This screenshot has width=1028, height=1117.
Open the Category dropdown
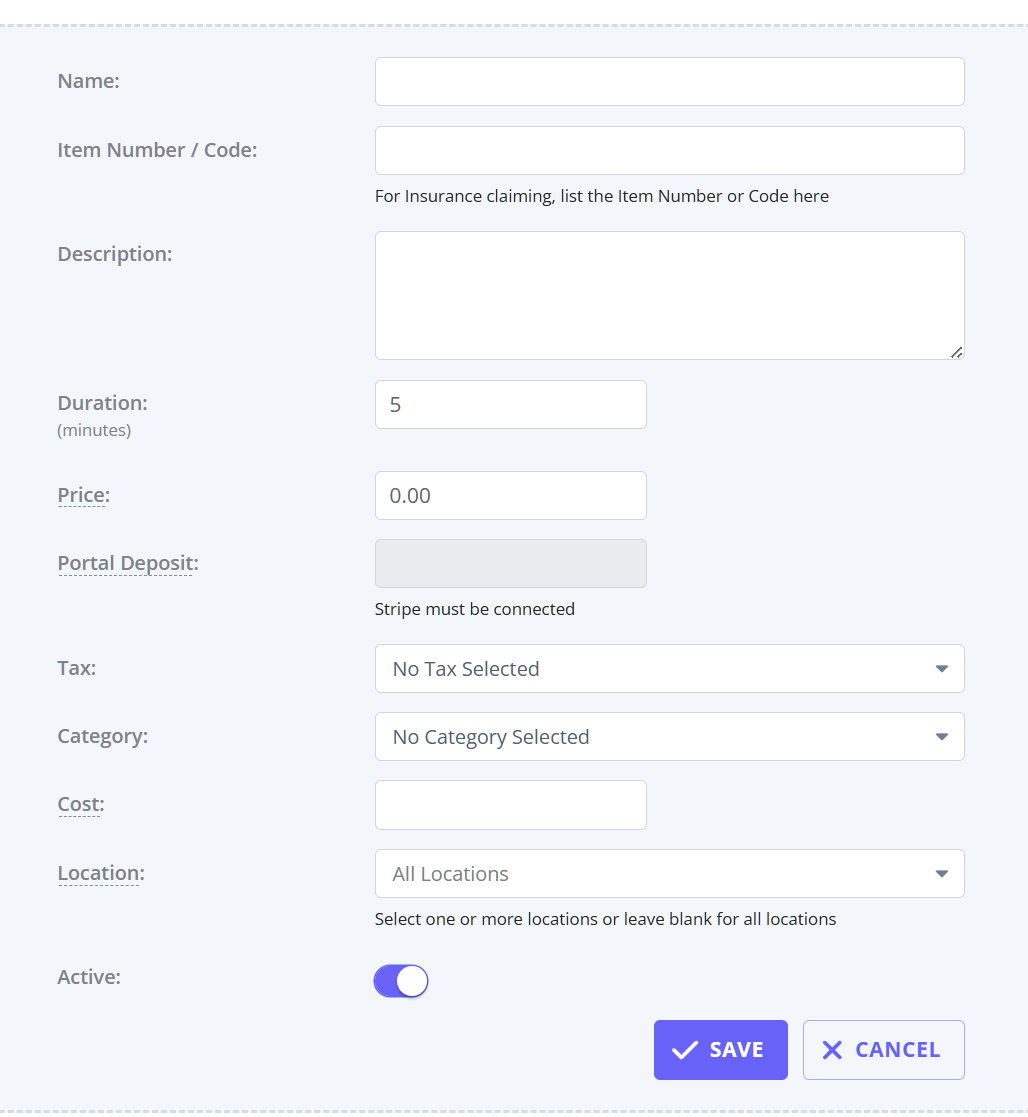pyautogui.click(x=669, y=737)
